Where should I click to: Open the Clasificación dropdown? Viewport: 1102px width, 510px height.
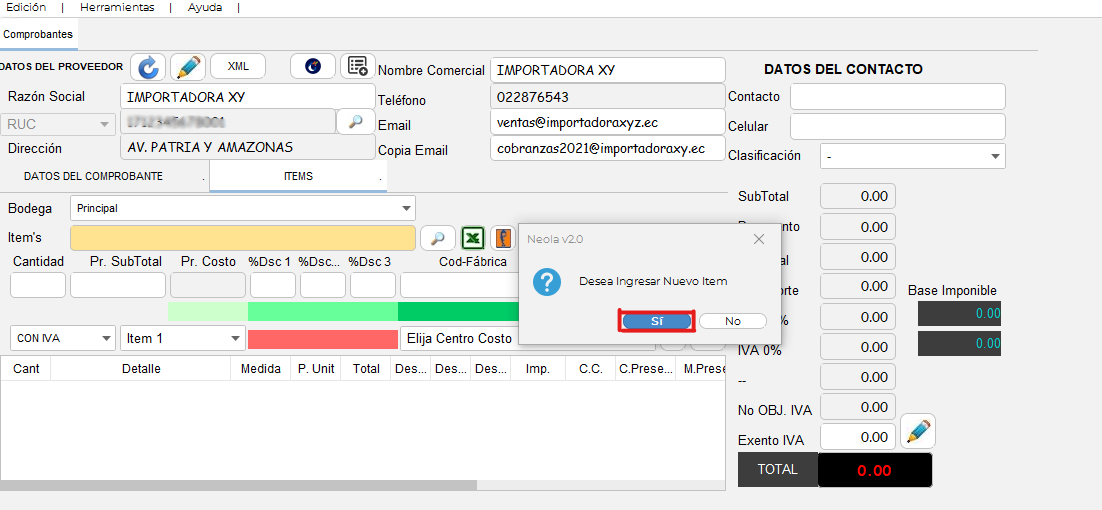point(995,156)
